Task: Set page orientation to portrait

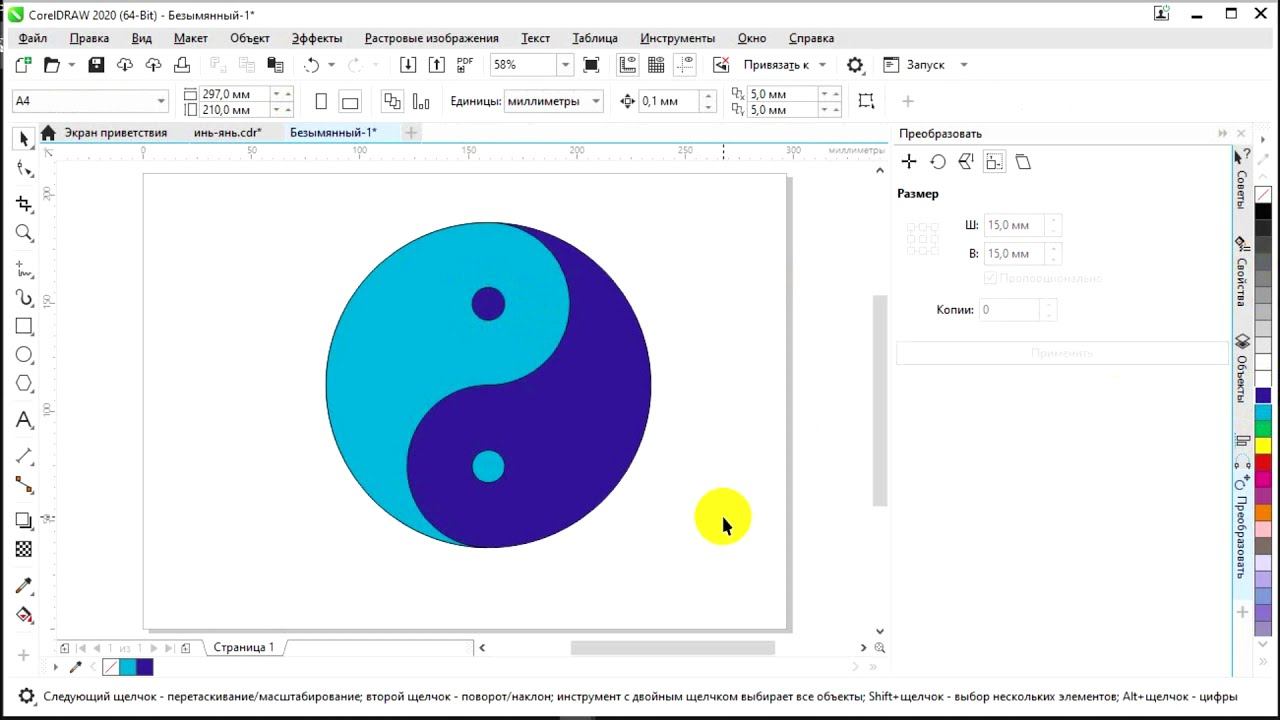Action: click(x=321, y=101)
